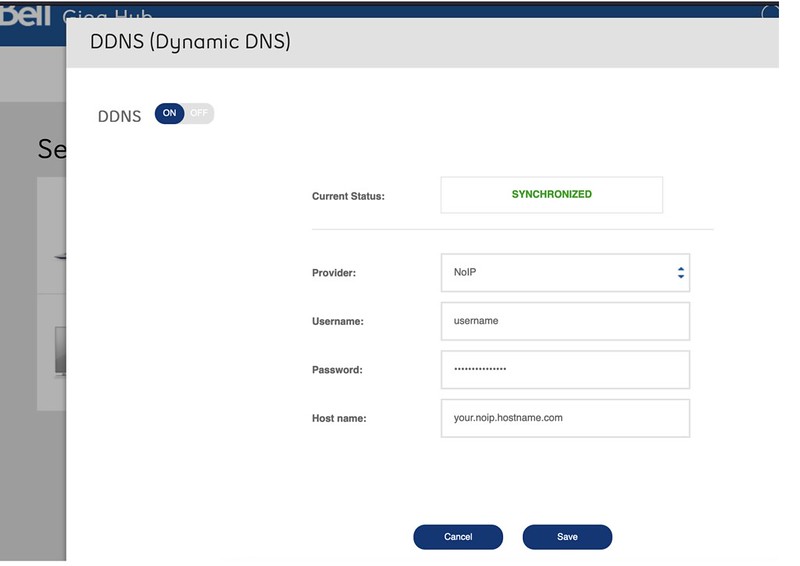Save the DDNS settings
Viewport: 800px width, 566px height.
click(567, 537)
